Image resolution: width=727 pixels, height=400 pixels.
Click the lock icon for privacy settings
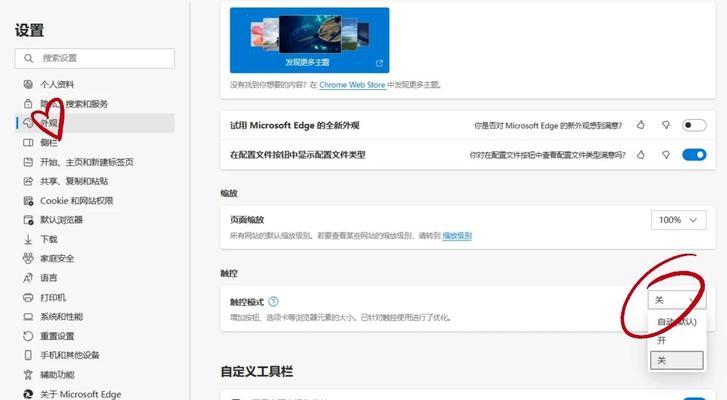coord(28,103)
